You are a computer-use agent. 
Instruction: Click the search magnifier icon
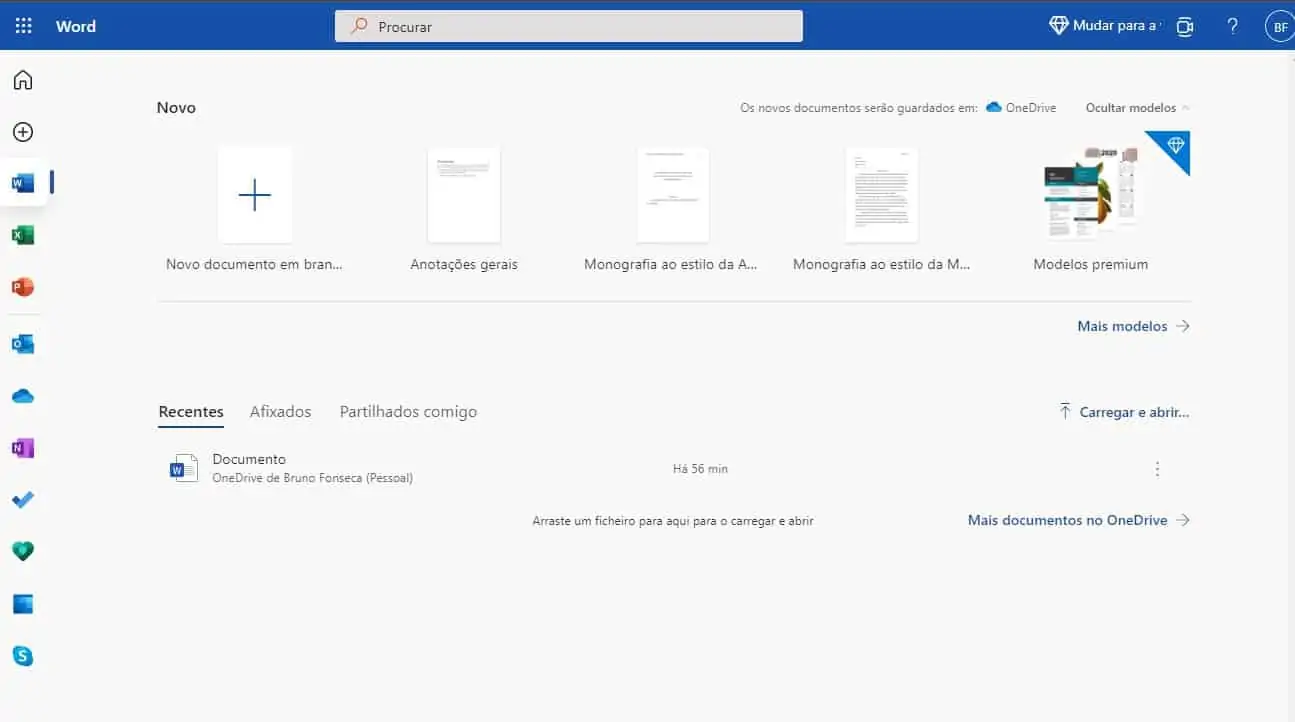point(359,26)
